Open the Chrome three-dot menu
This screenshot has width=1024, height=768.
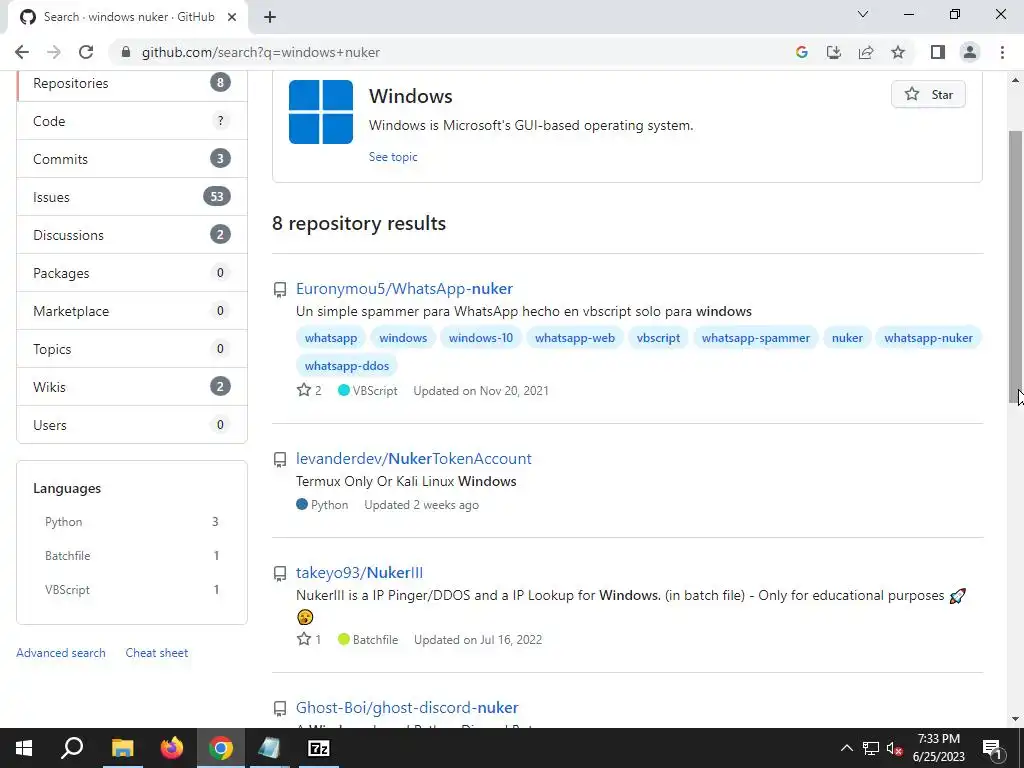point(1002,52)
